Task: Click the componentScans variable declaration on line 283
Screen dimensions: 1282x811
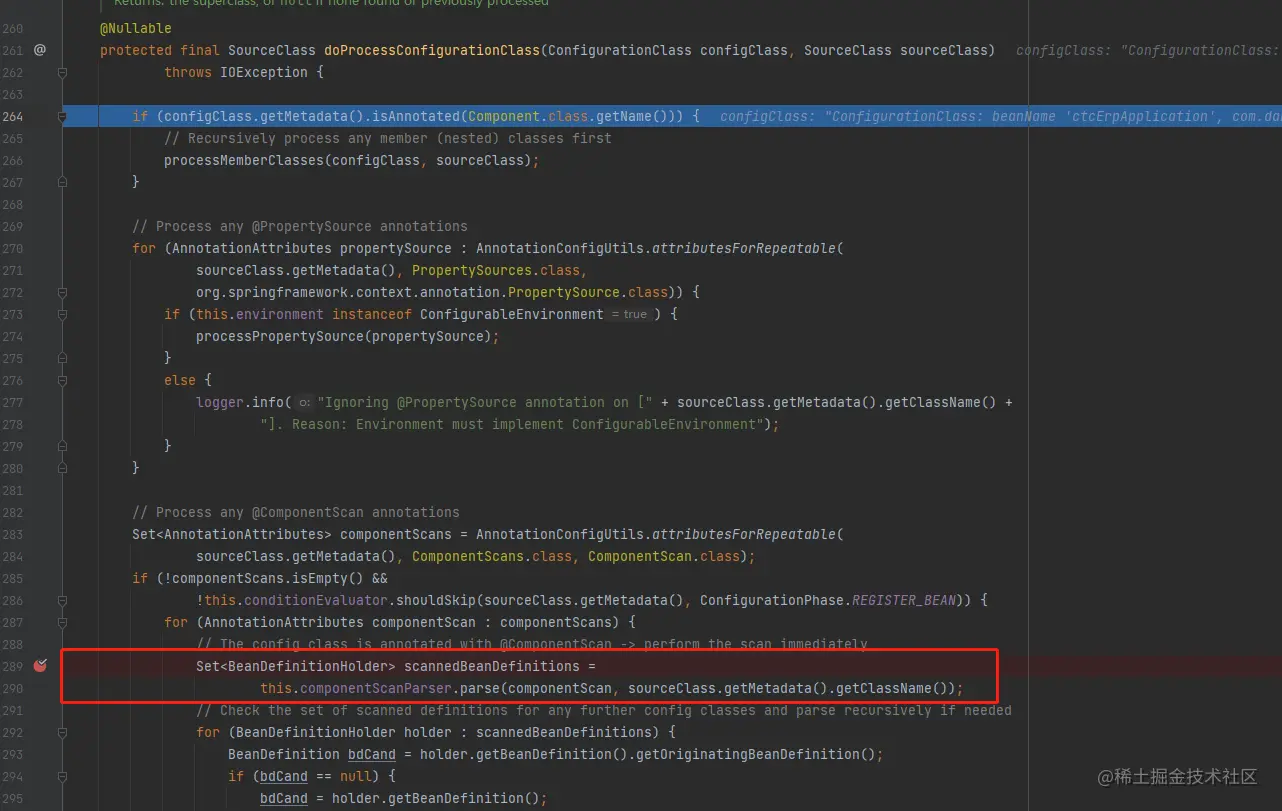Action: pos(396,534)
